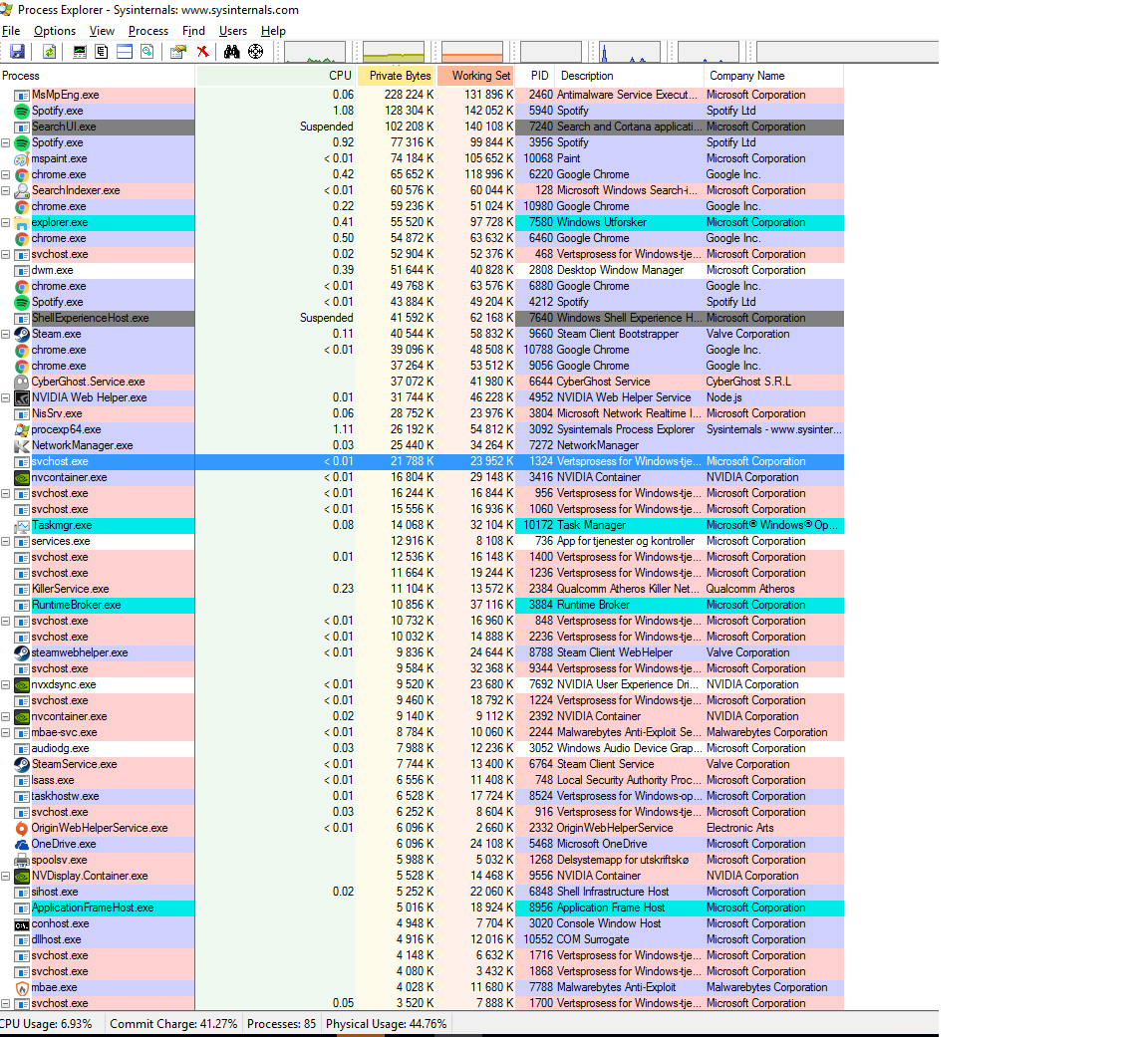The image size is (1148, 1037).
Task: Collapse the NVDisplay.Container.exe tree node
Action: pyautogui.click(x=6, y=876)
